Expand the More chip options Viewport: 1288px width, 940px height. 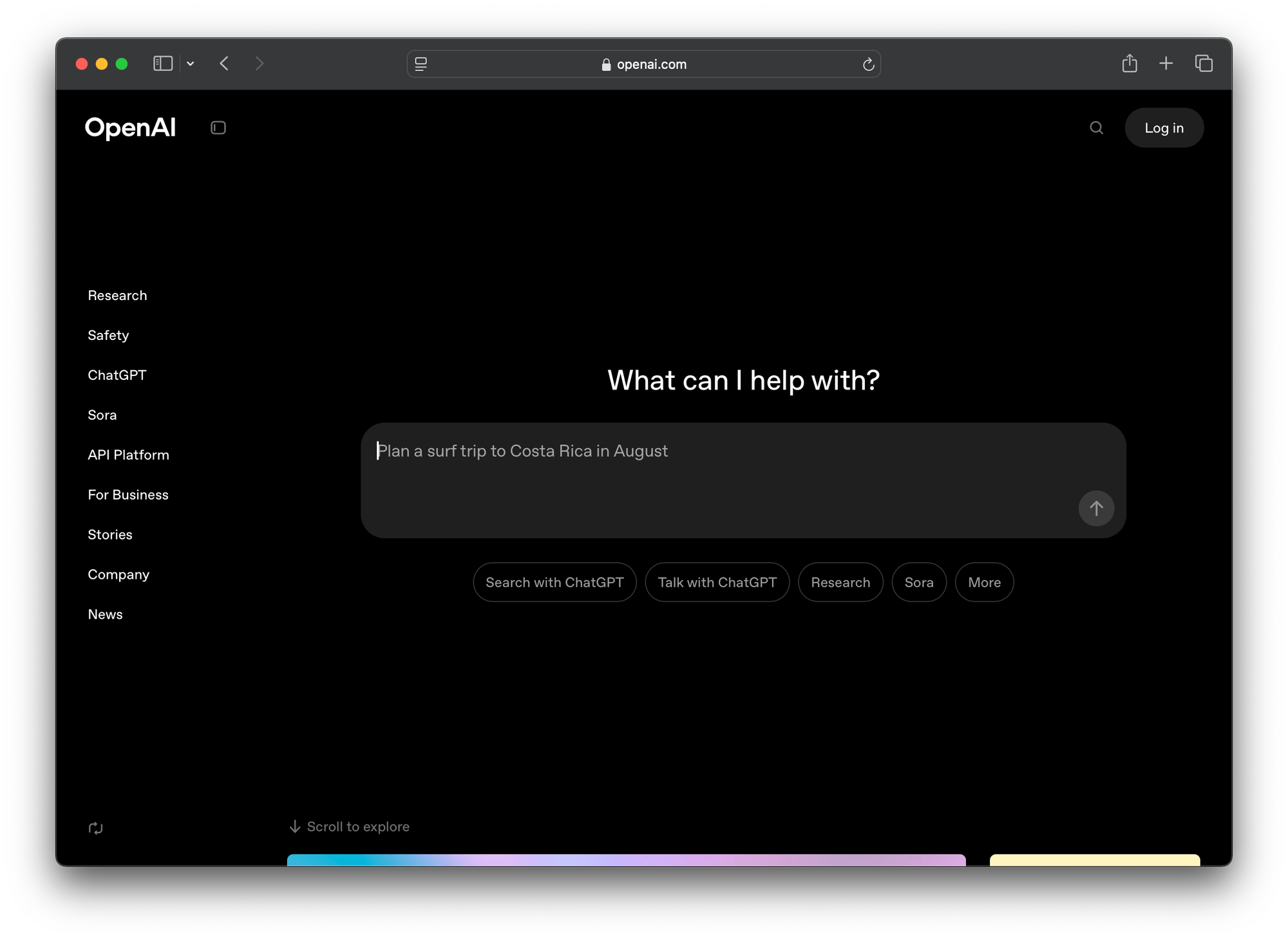pyautogui.click(x=984, y=582)
